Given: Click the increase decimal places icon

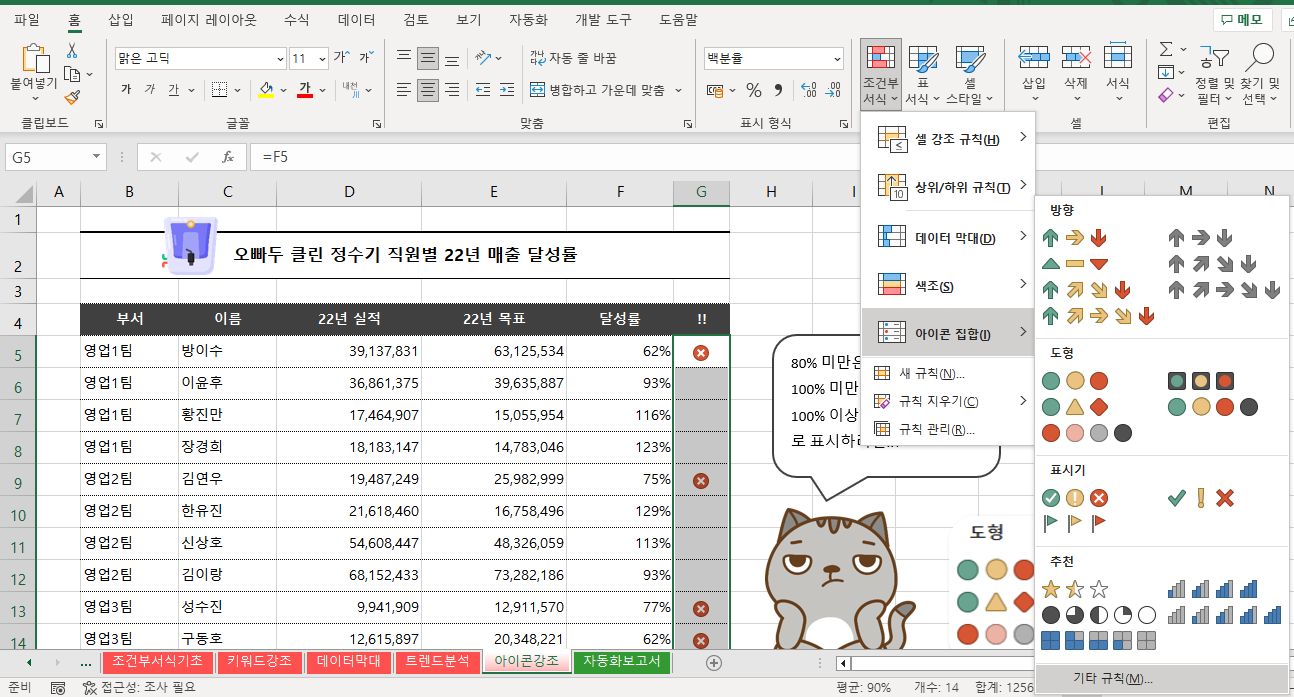Looking at the screenshot, I should point(807,90).
